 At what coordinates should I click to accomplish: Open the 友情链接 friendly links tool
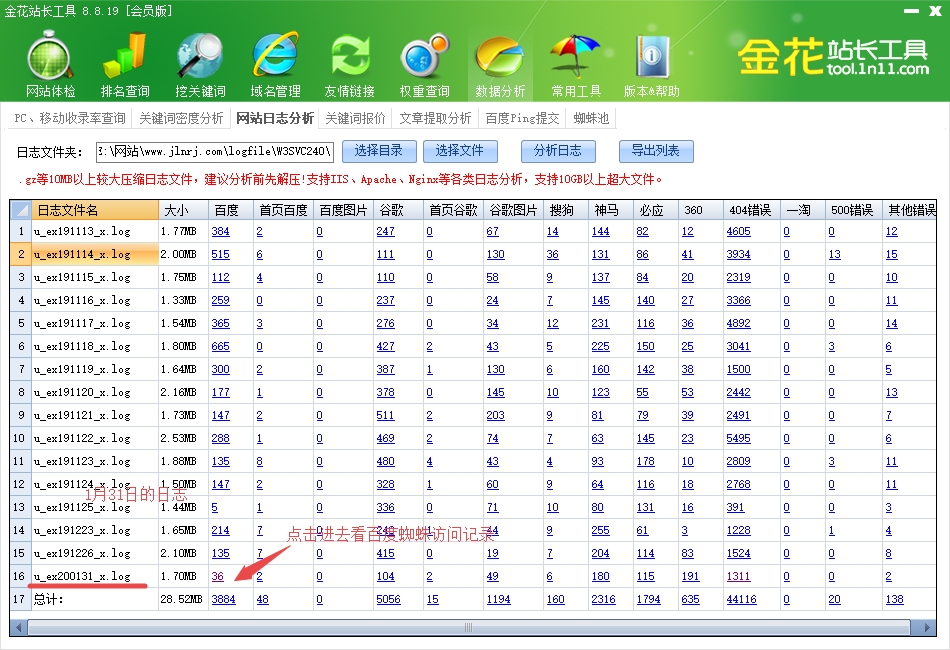coord(350,63)
